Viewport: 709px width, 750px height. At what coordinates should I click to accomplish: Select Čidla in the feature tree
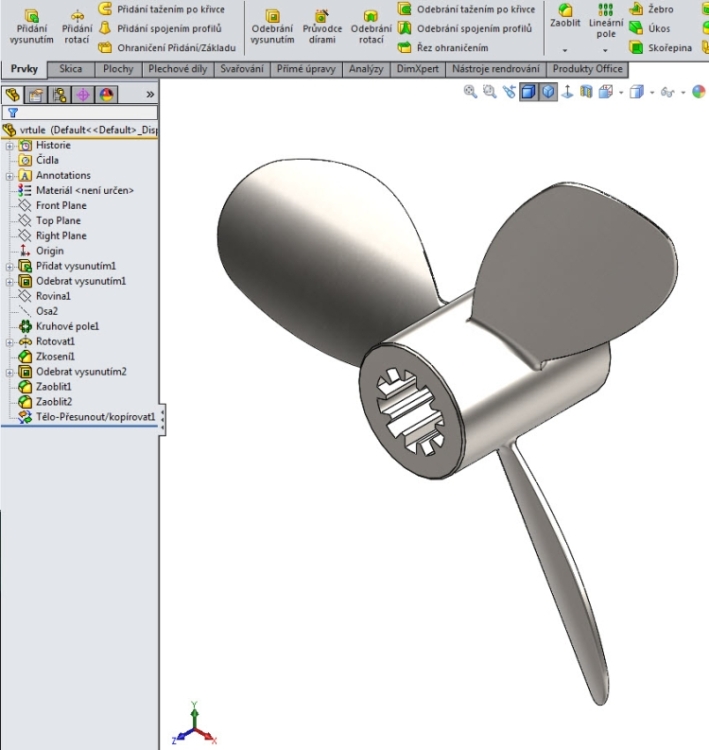click(x=38, y=160)
